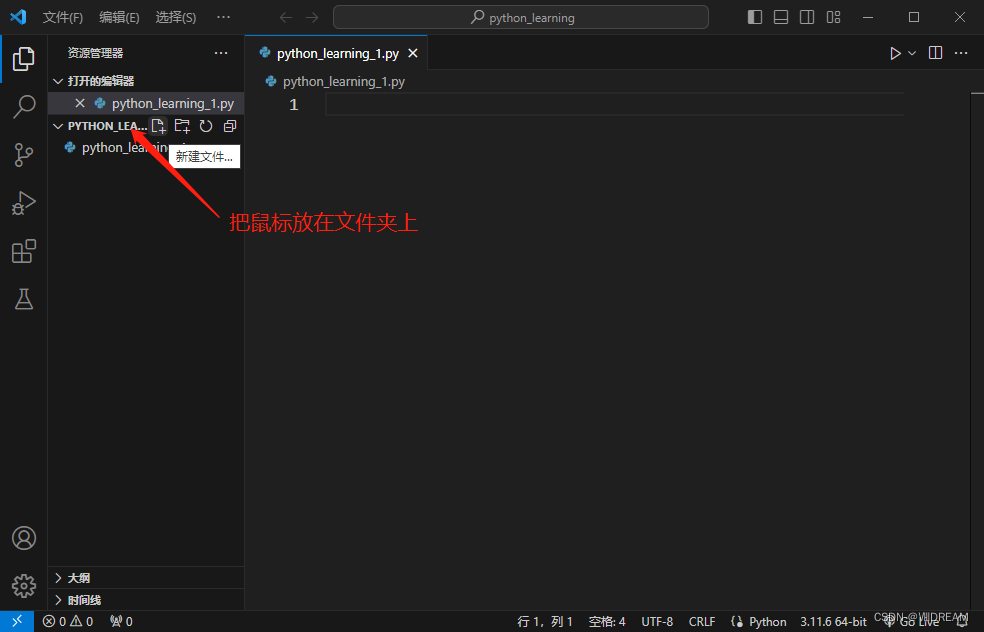Toggle the bottom panel layout icon

click(x=781, y=17)
